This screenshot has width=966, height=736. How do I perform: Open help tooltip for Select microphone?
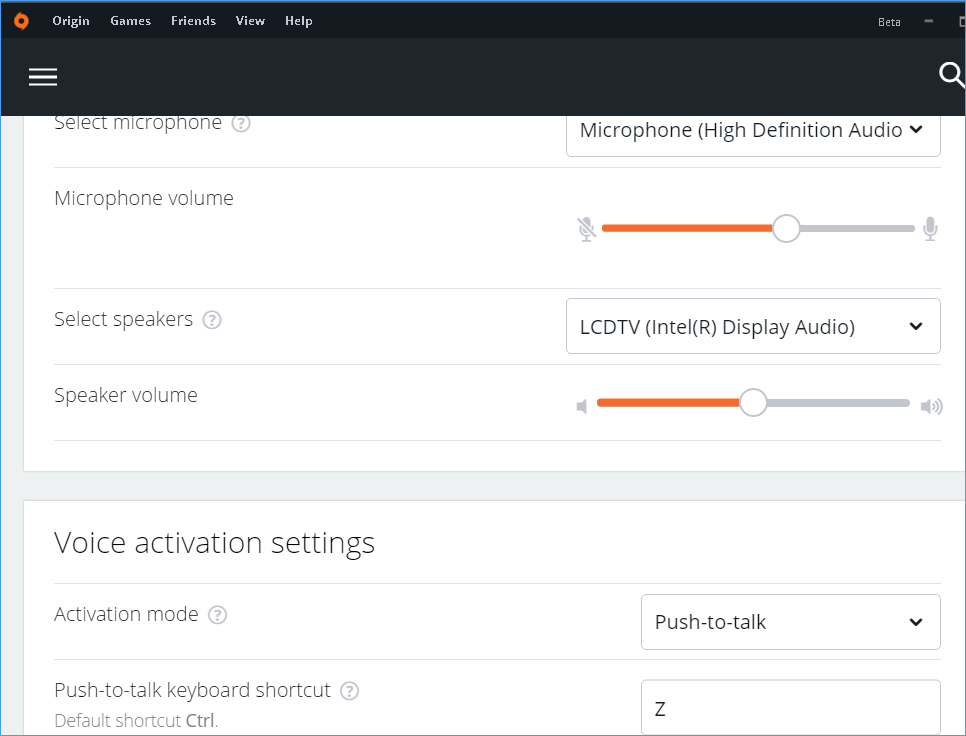click(240, 123)
